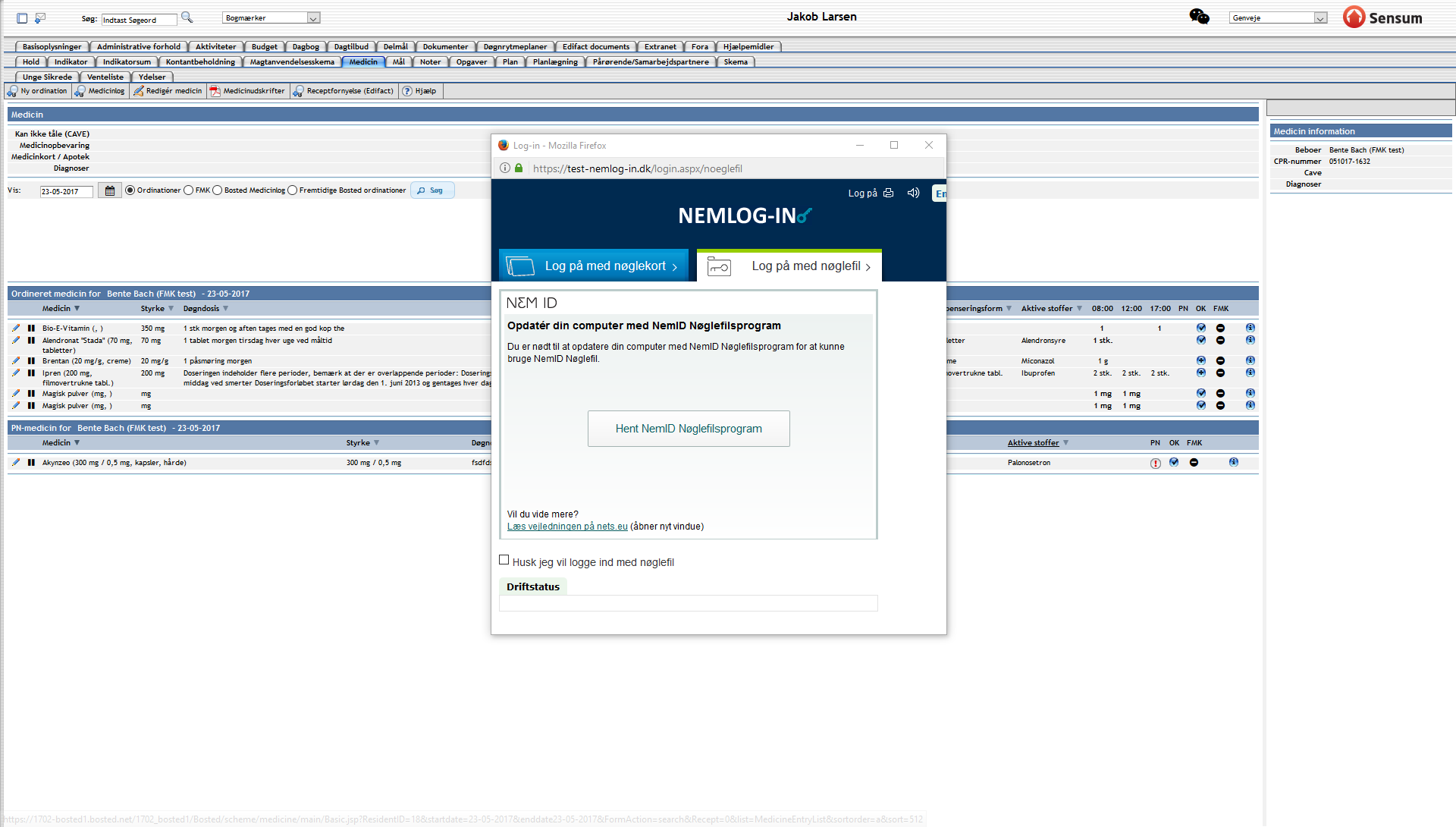Edit Ipren with its pencil icon
Viewport: 1456px width, 827px height.
pyautogui.click(x=16, y=373)
